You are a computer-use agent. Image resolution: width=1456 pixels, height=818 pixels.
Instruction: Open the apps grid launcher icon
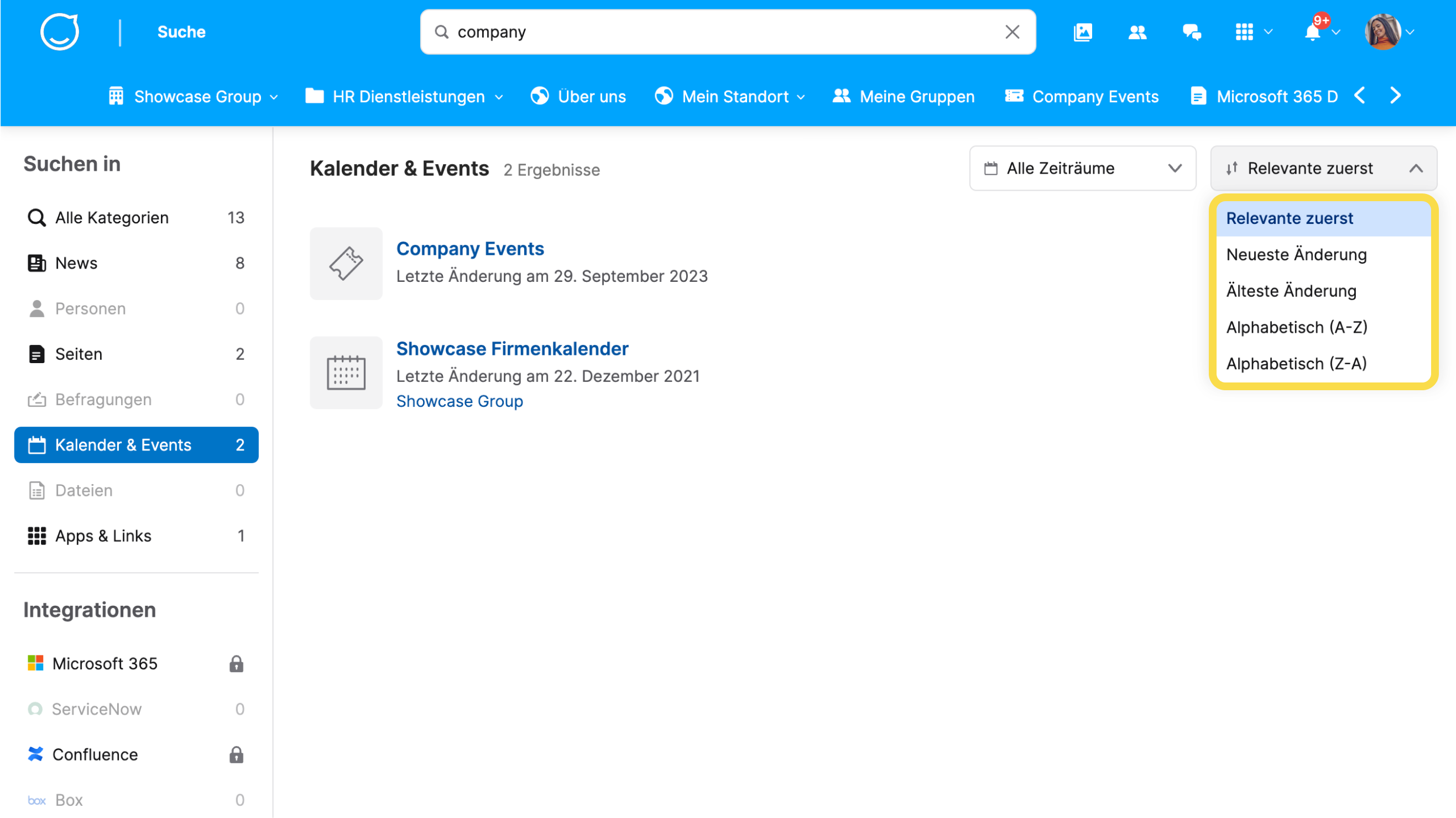point(1245,32)
